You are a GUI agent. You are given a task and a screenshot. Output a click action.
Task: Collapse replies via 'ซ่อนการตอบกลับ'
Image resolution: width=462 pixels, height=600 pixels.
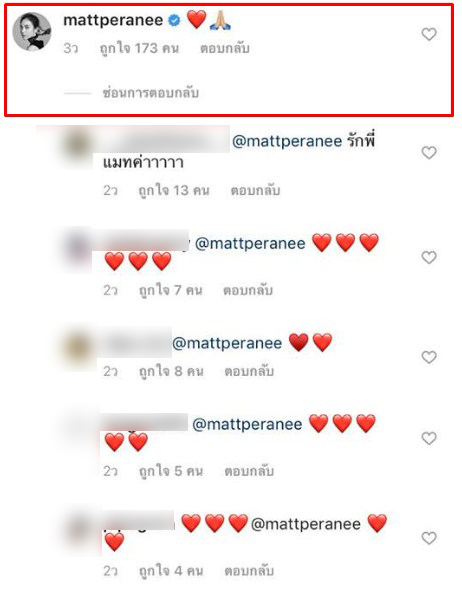tap(150, 93)
